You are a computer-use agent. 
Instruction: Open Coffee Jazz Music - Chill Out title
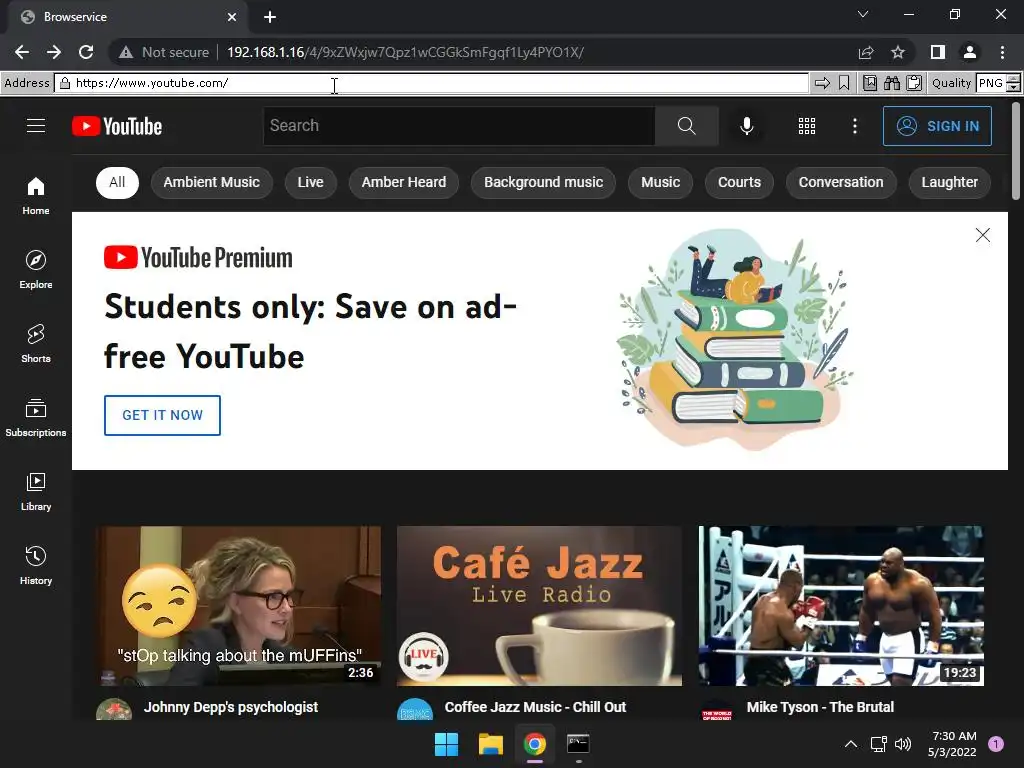click(536, 707)
